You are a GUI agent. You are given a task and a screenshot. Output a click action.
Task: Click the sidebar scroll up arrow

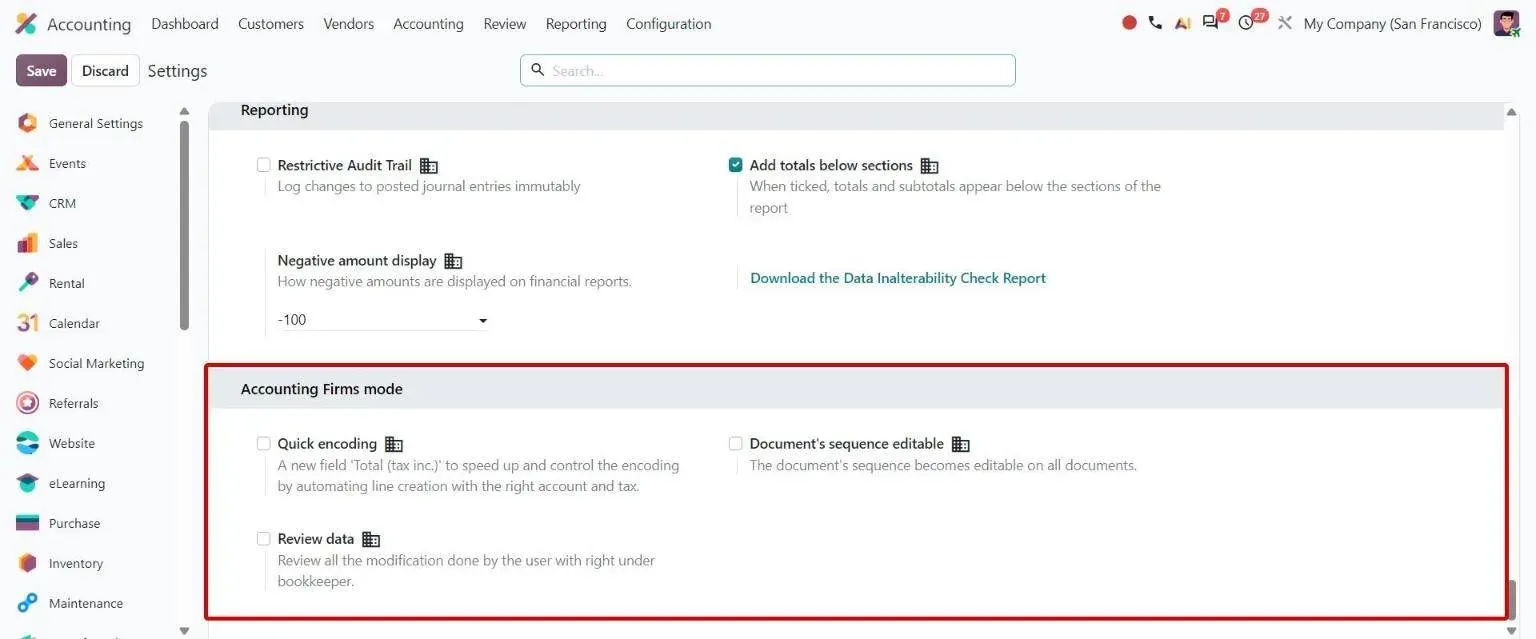(184, 111)
